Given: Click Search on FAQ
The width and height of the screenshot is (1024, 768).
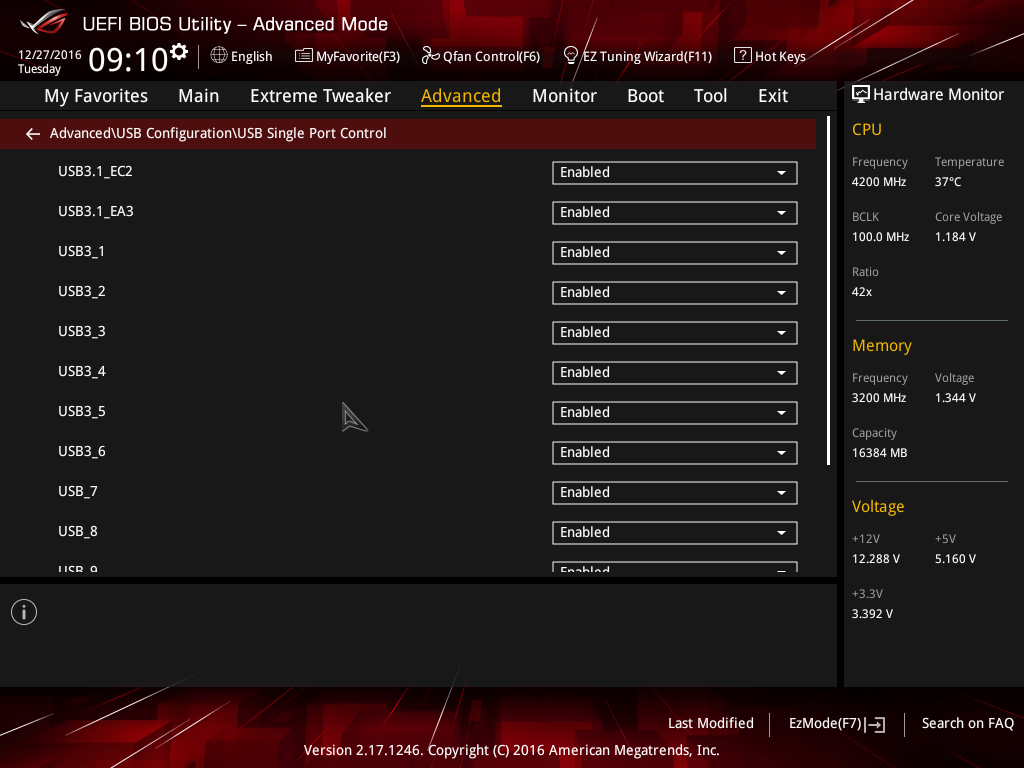Looking at the screenshot, I should point(967,724).
